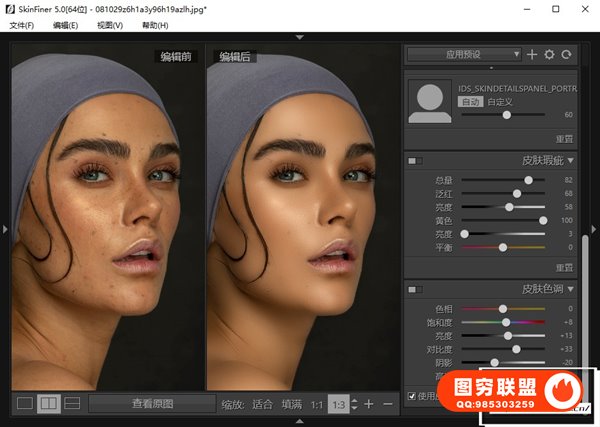Check the 使用 checkbox at panel bottom
Screen dimensions: 600x427
click(x=412, y=397)
